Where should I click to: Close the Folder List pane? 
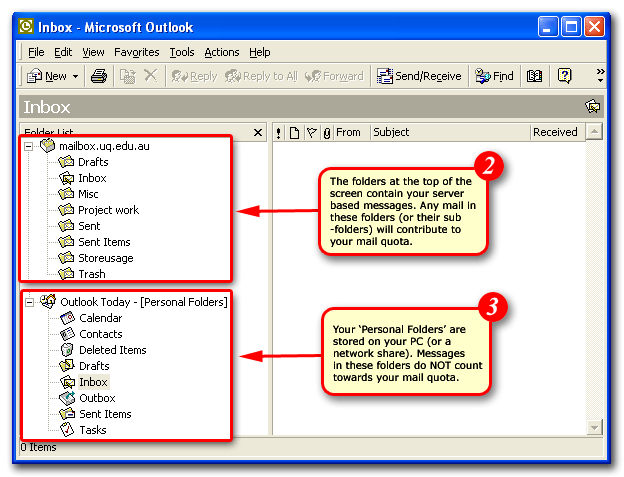coord(257,132)
